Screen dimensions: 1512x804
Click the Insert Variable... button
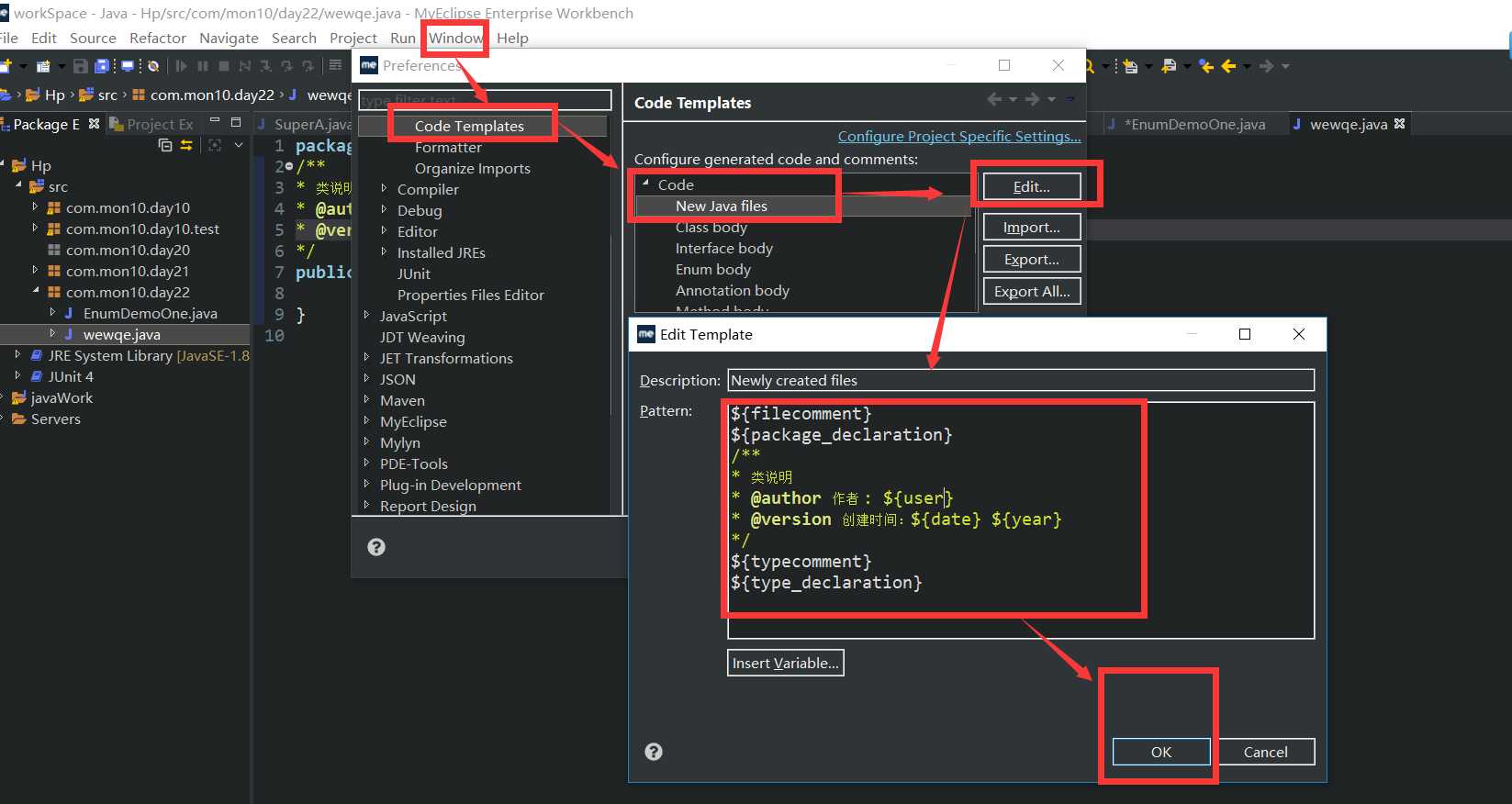[785, 663]
